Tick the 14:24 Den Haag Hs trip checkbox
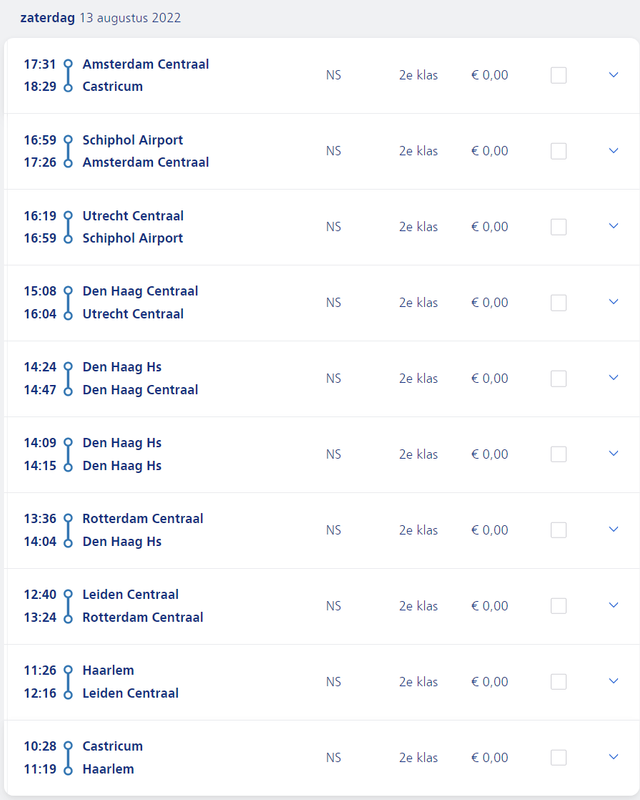Viewport: 640px width, 800px height. pos(558,379)
